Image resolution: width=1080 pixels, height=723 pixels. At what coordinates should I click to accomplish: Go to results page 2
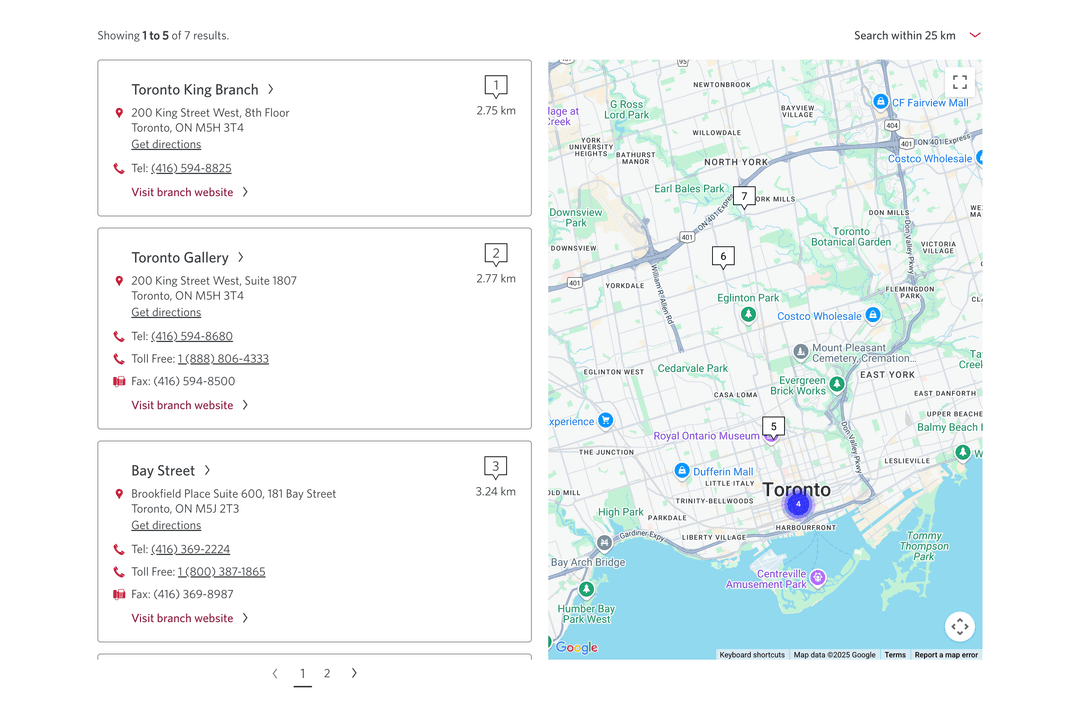click(327, 673)
